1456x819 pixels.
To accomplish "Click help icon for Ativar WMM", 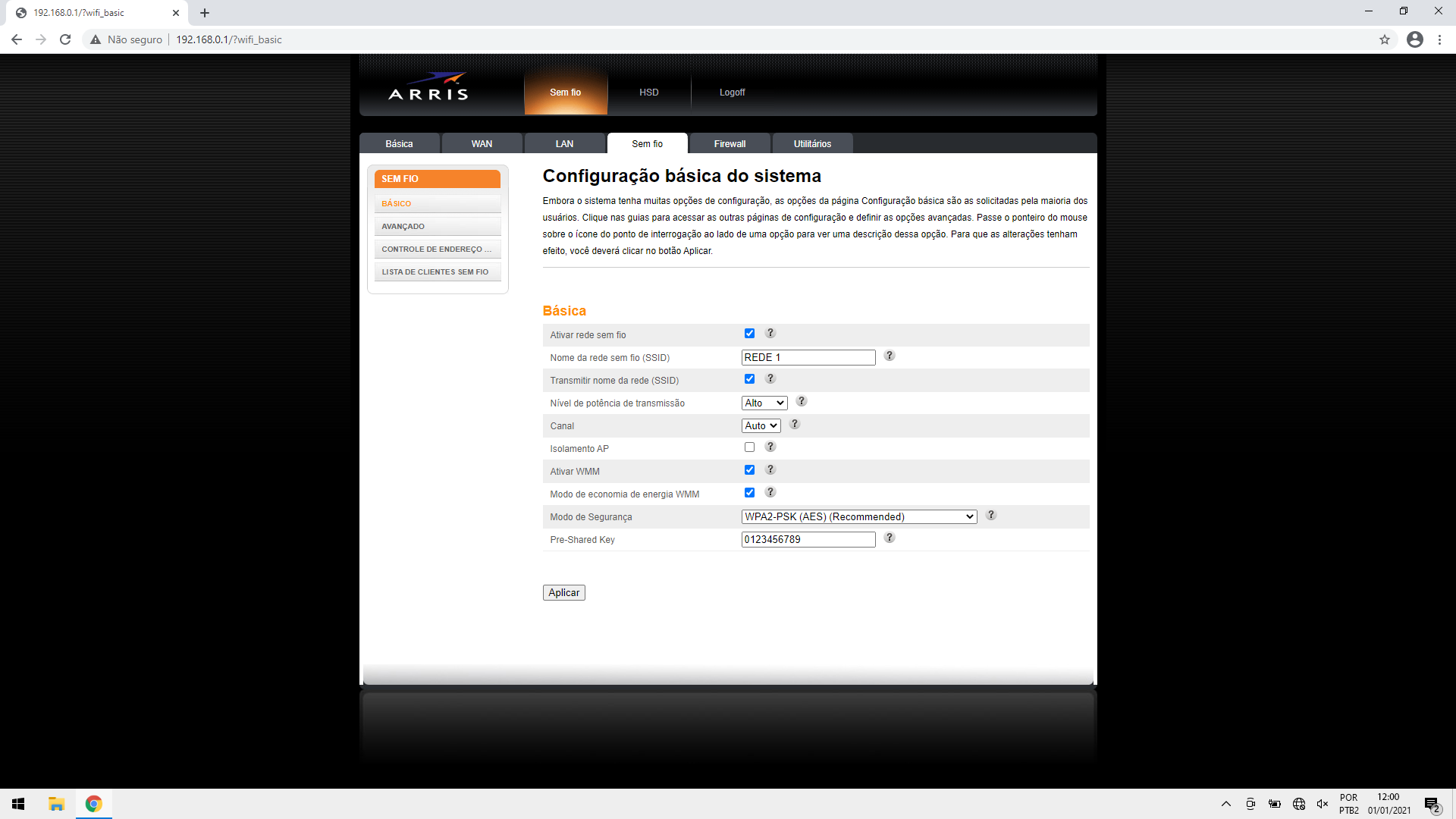I will (x=770, y=469).
